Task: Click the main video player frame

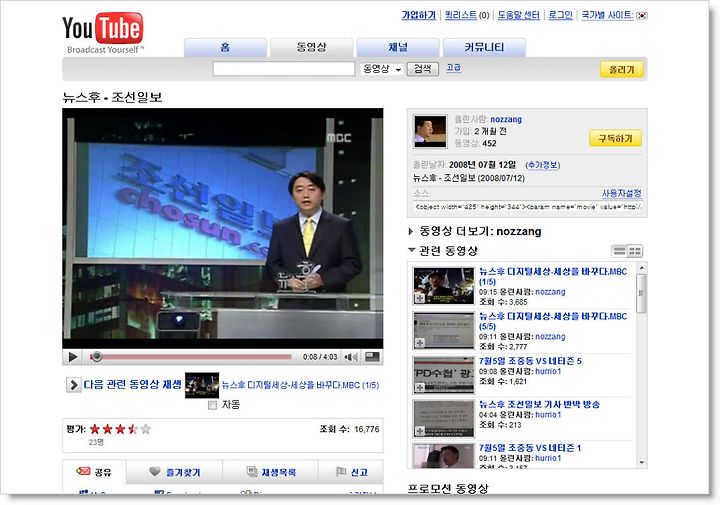Action: click(223, 228)
